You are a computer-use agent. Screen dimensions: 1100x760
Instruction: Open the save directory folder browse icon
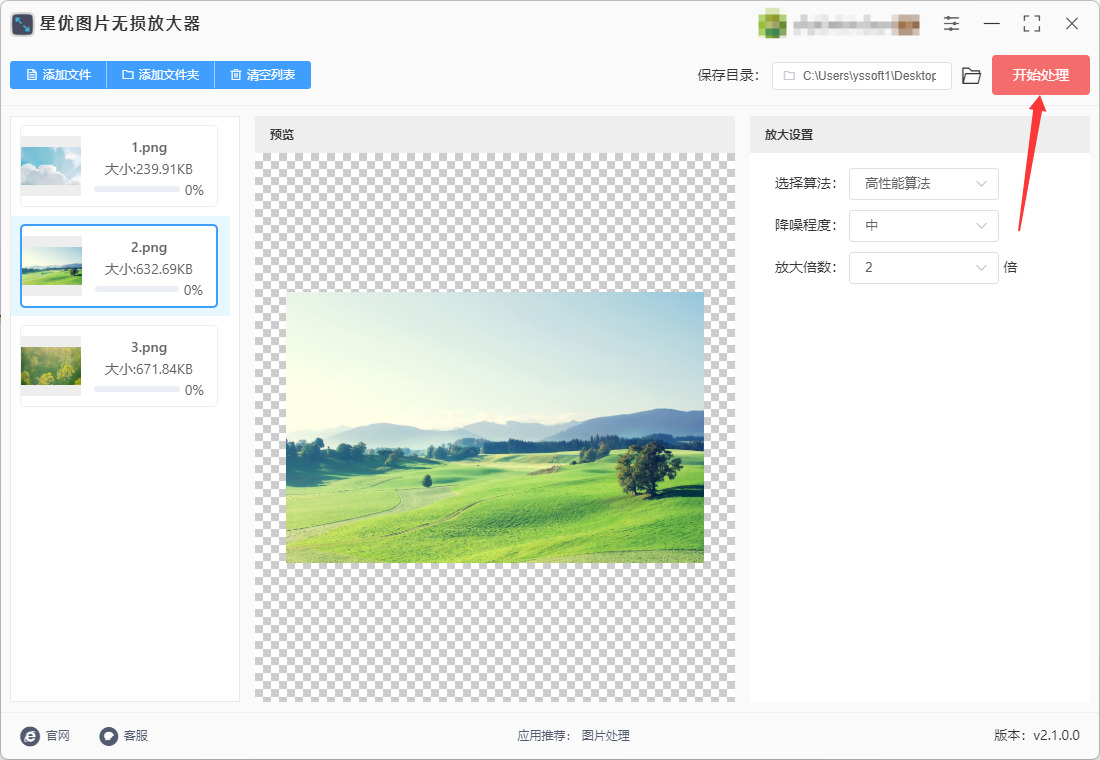coord(972,76)
